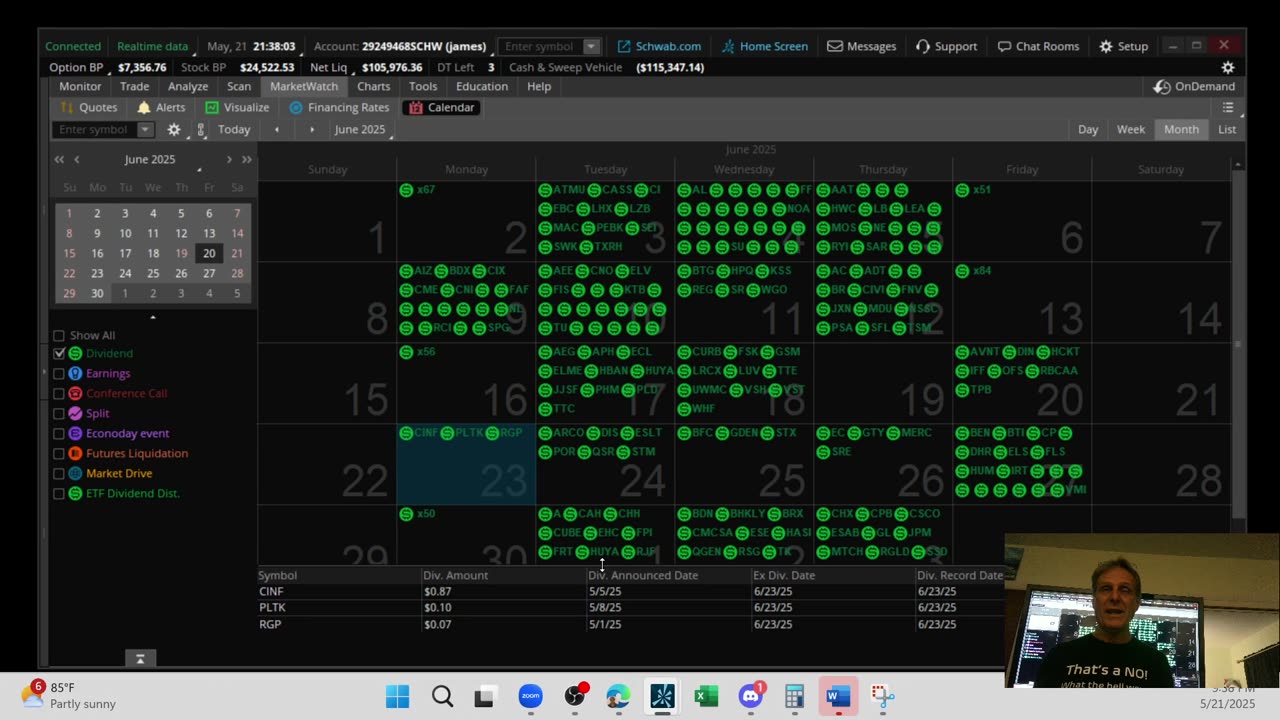Open Messages

[x=862, y=46]
